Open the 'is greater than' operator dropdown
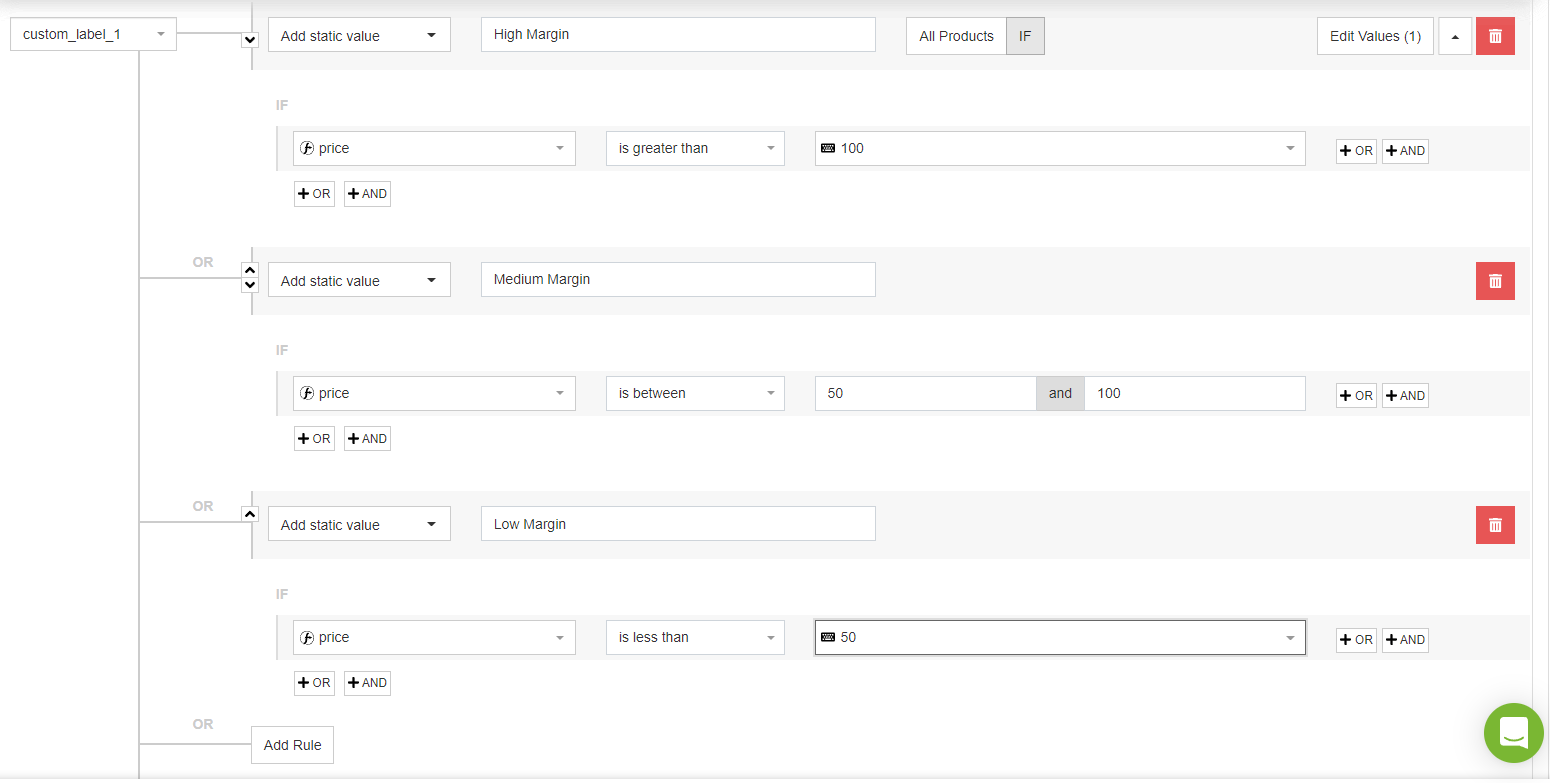1550x783 pixels. [x=695, y=148]
